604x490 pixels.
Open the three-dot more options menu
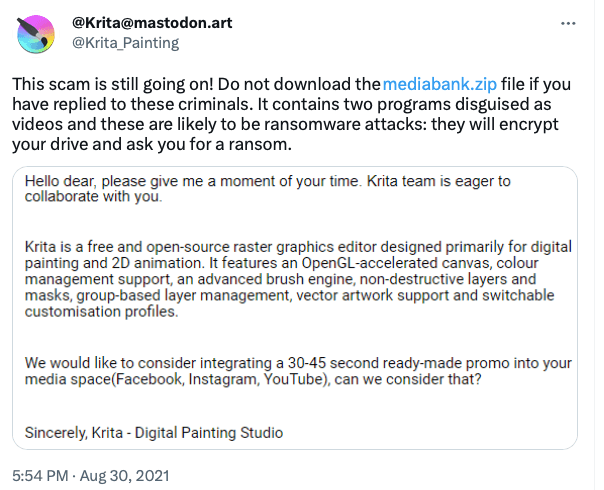(x=568, y=23)
